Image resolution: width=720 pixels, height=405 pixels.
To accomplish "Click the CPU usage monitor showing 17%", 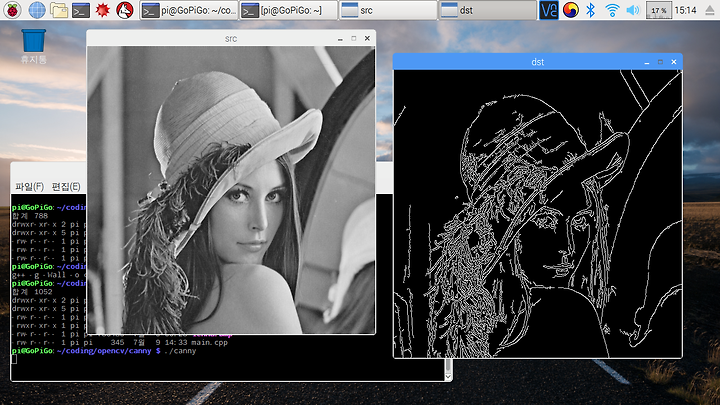I will (659, 10).
